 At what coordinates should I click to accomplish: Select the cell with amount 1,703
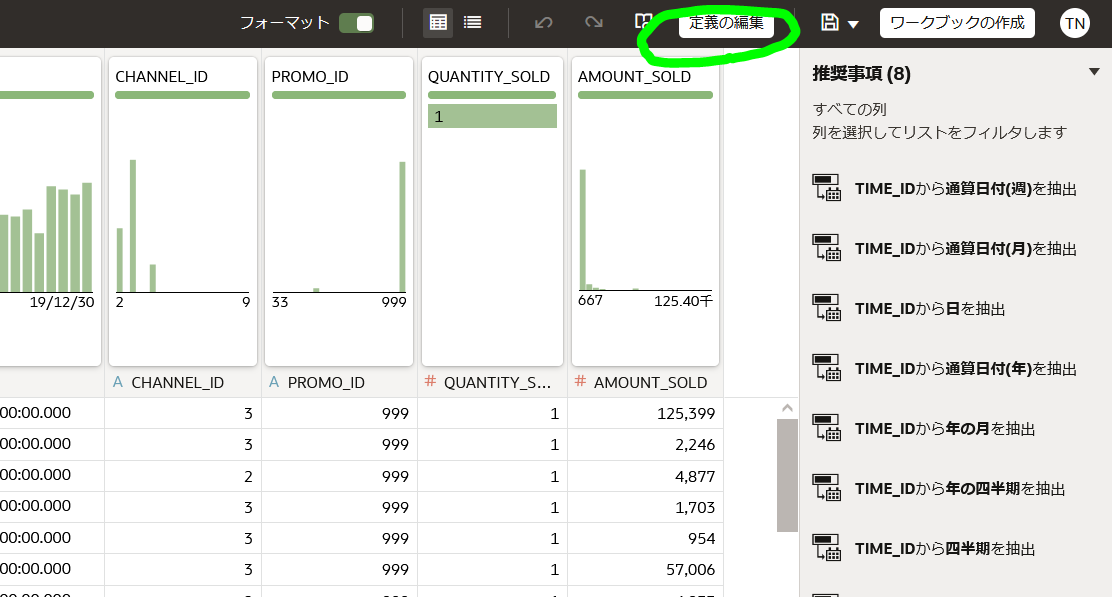[645, 507]
